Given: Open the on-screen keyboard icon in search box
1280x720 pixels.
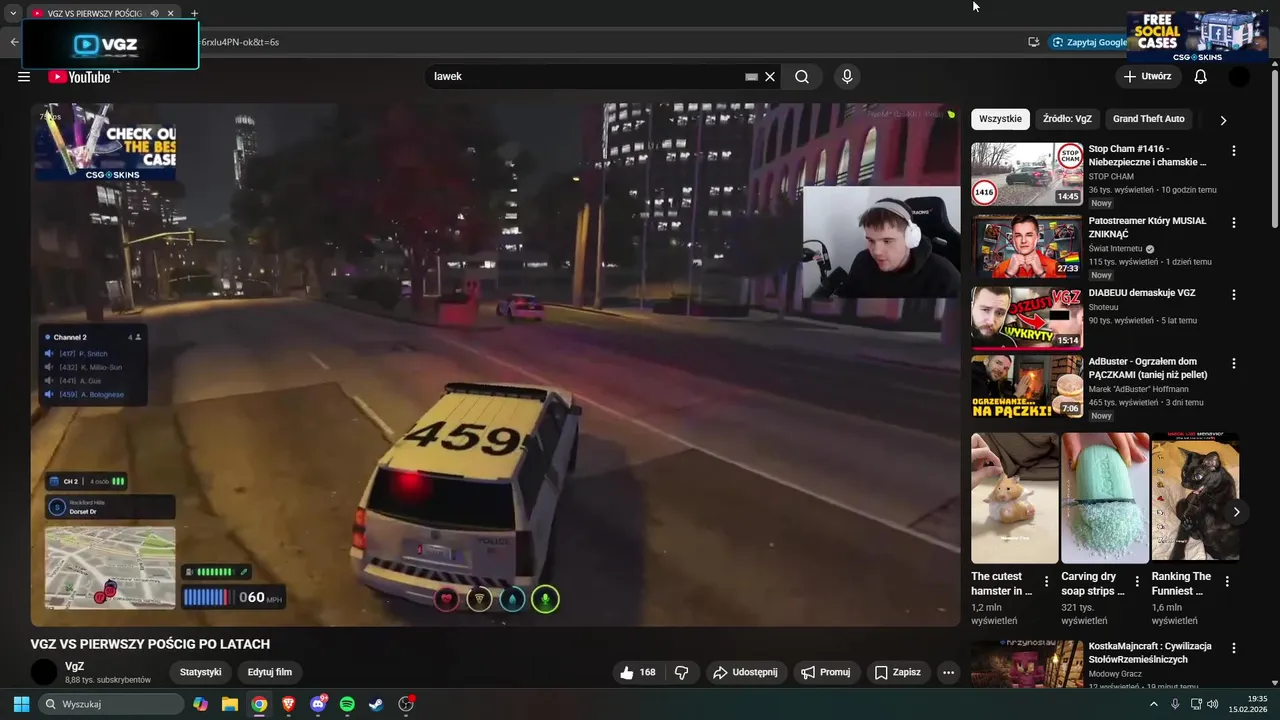Looking at the screenshot, I should click(x=752, y=77).
